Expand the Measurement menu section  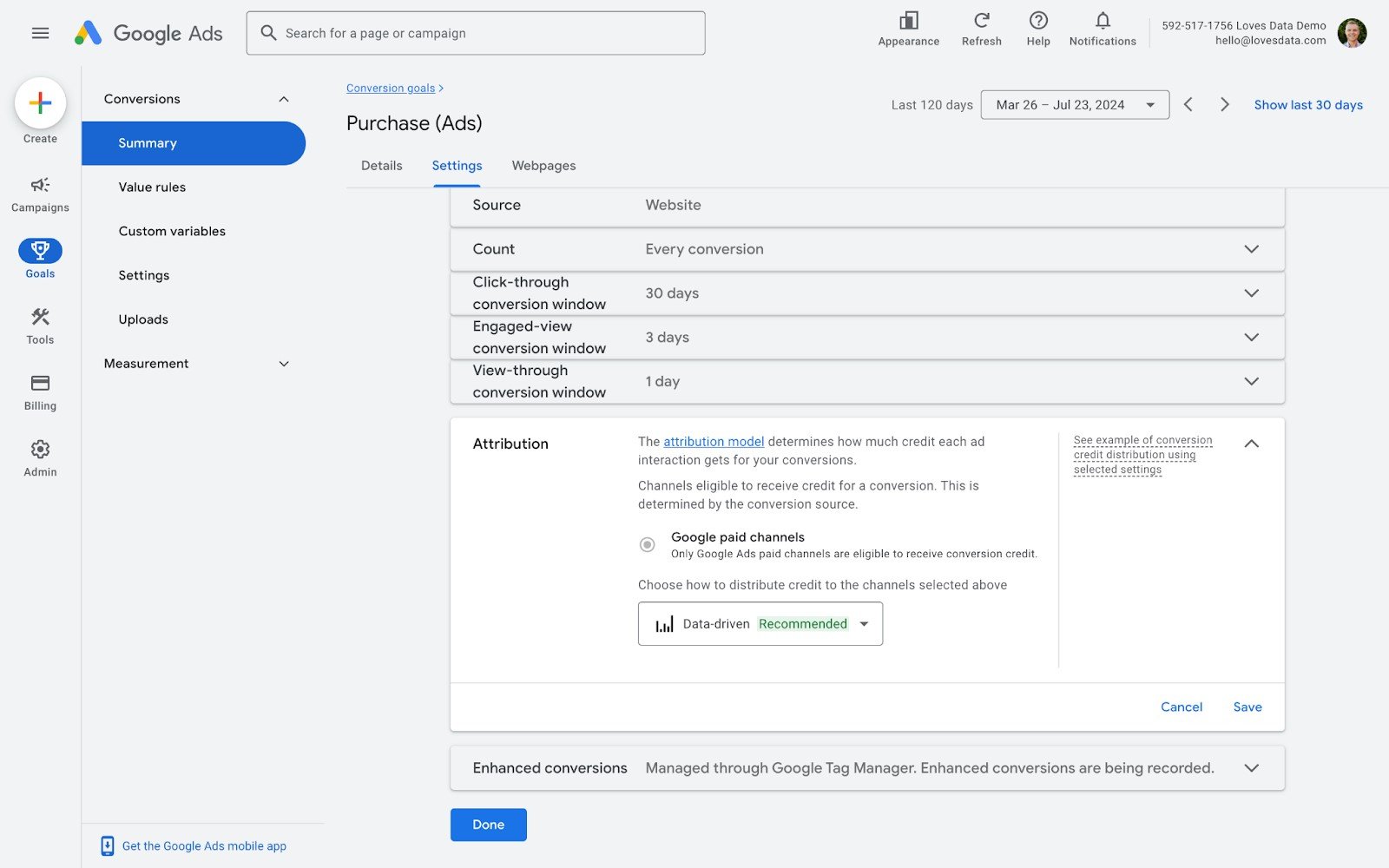[x=283, y=364]
